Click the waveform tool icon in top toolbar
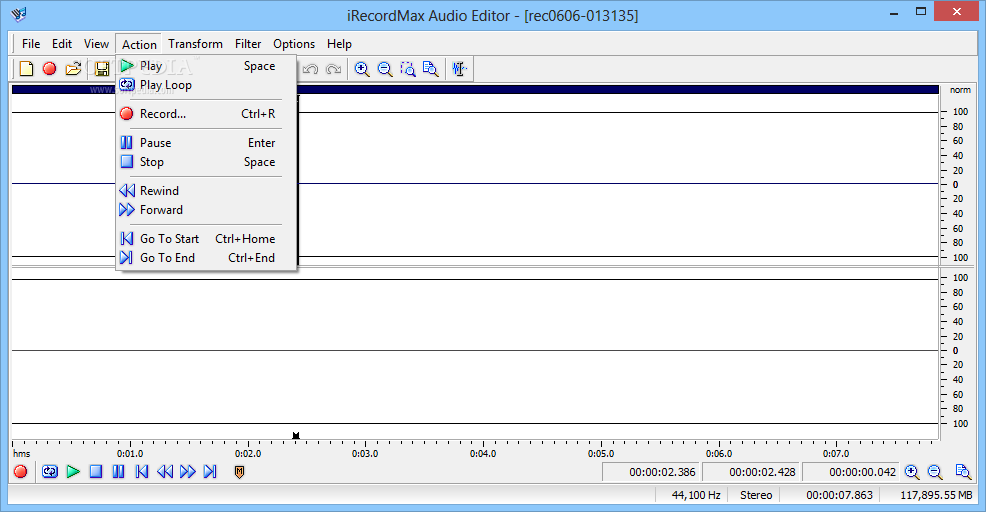 point(460,69)
